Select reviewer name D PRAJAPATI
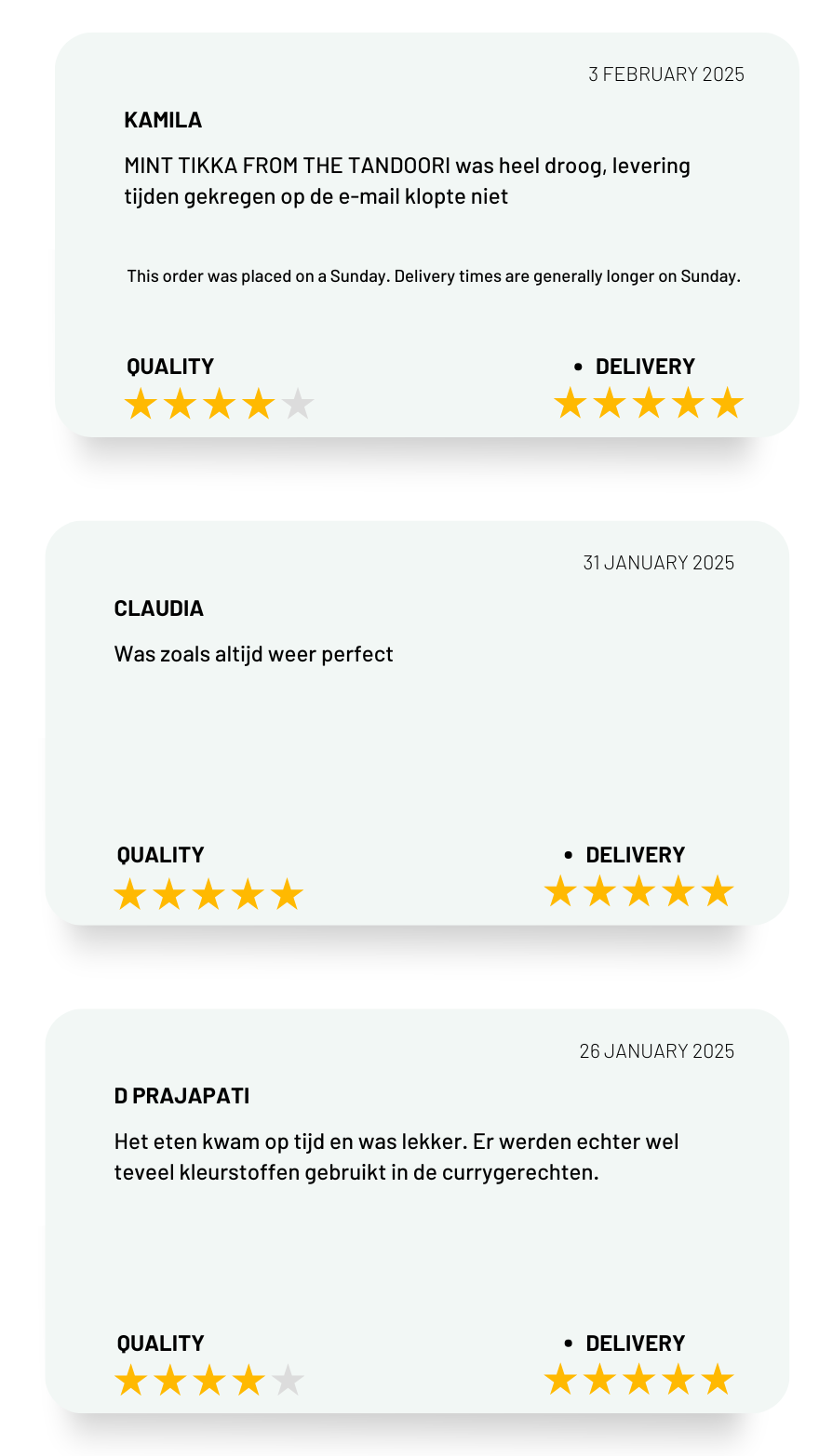The width and height of the screenshot is (819, 1456). tap(181, 1096)
